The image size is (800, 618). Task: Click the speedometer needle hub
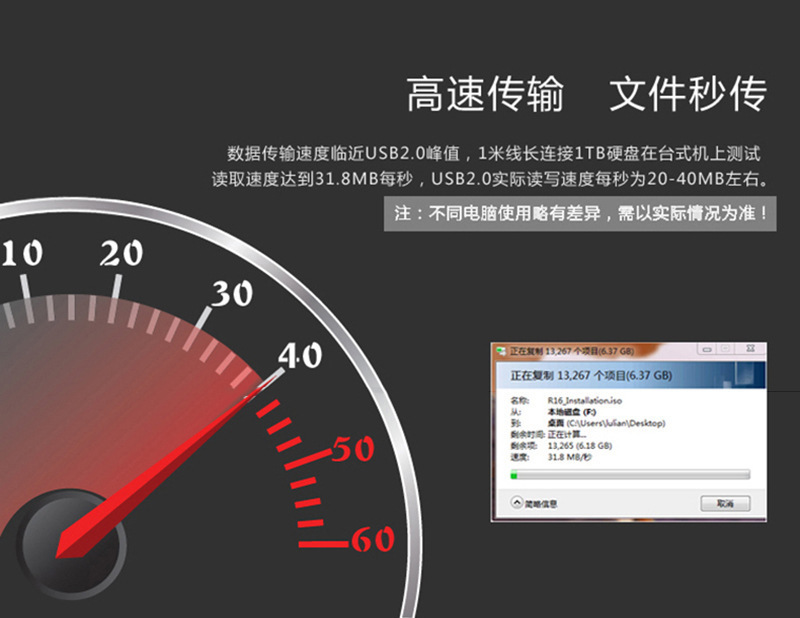coord(71,543)
